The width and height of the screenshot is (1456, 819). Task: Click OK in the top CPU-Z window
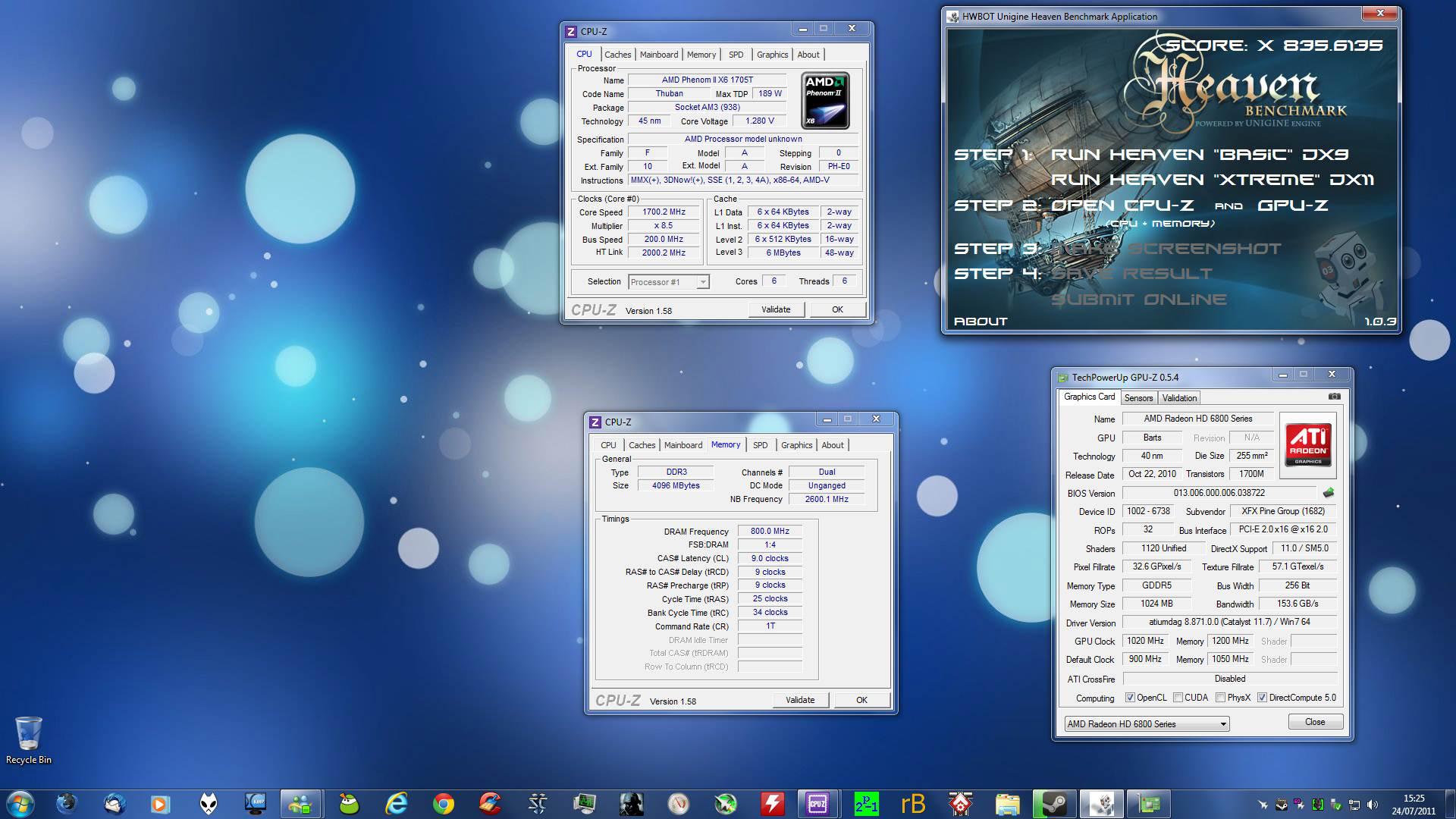[837, 309]
